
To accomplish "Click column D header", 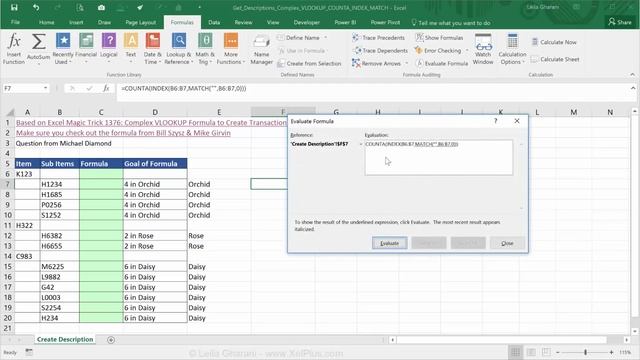I will [155, 112].
